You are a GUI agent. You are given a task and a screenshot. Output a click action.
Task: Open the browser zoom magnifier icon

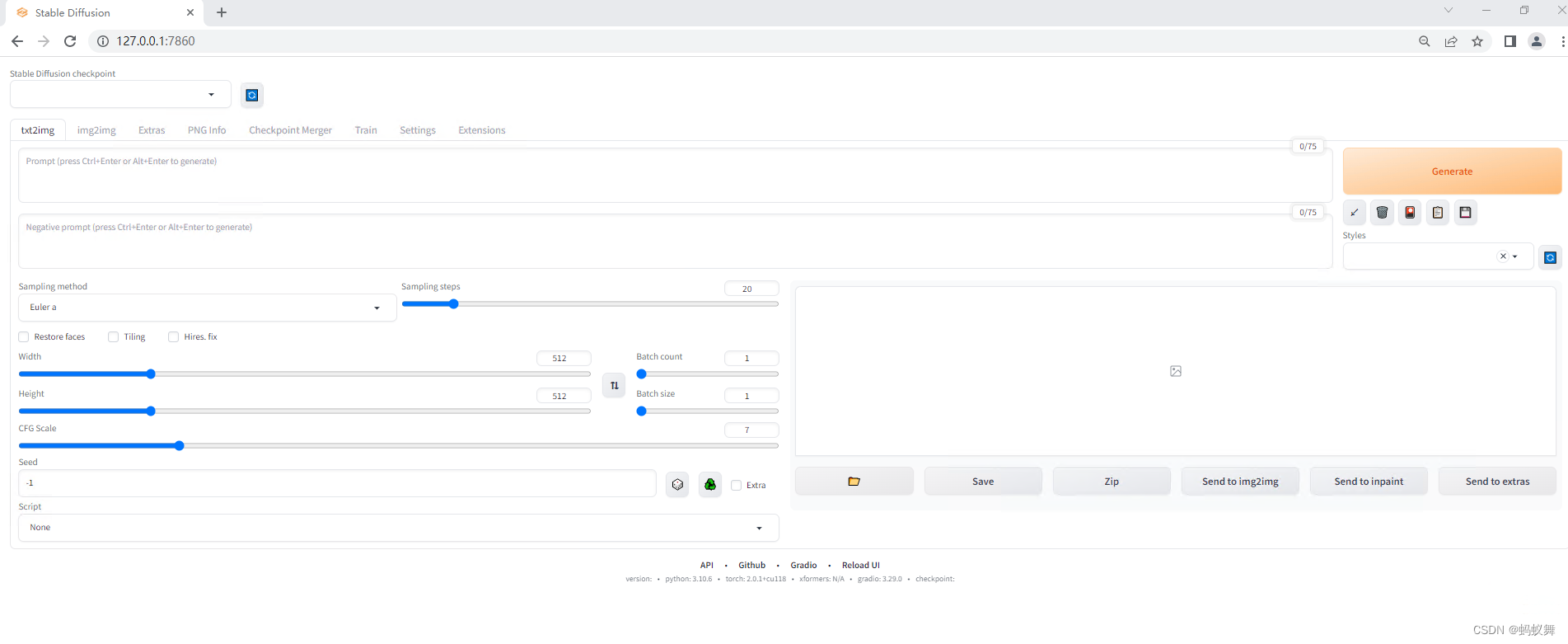1425,41
